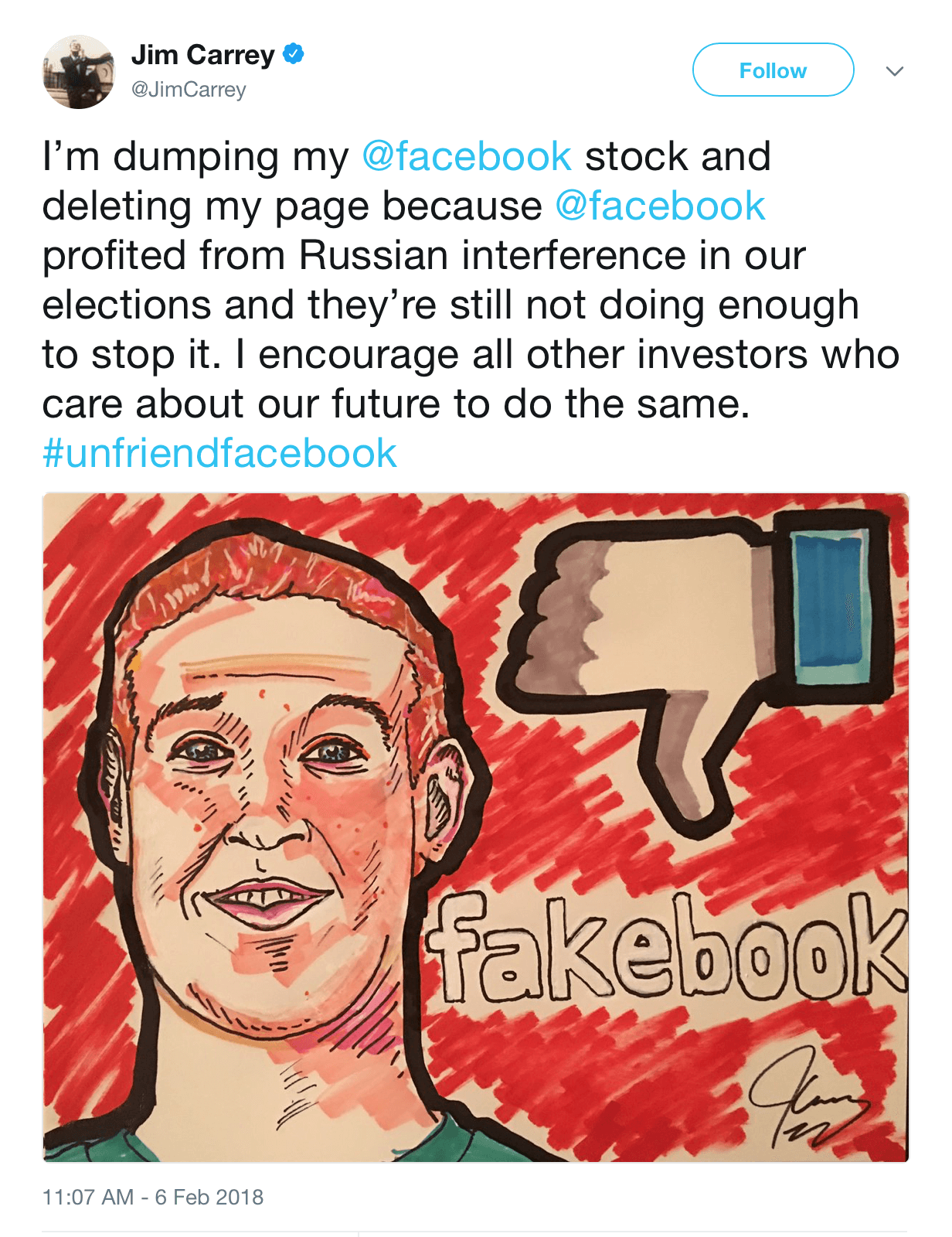
Task: Open Jim Carrey's profile avatar
Action: click(78, 72)
